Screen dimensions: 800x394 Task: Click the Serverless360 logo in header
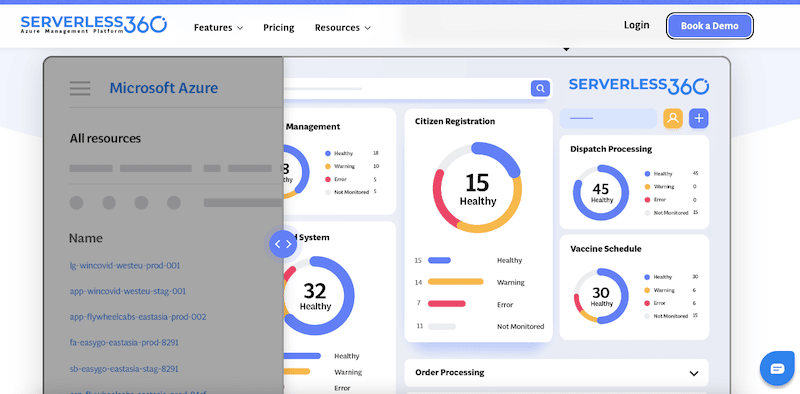(93, 24)
